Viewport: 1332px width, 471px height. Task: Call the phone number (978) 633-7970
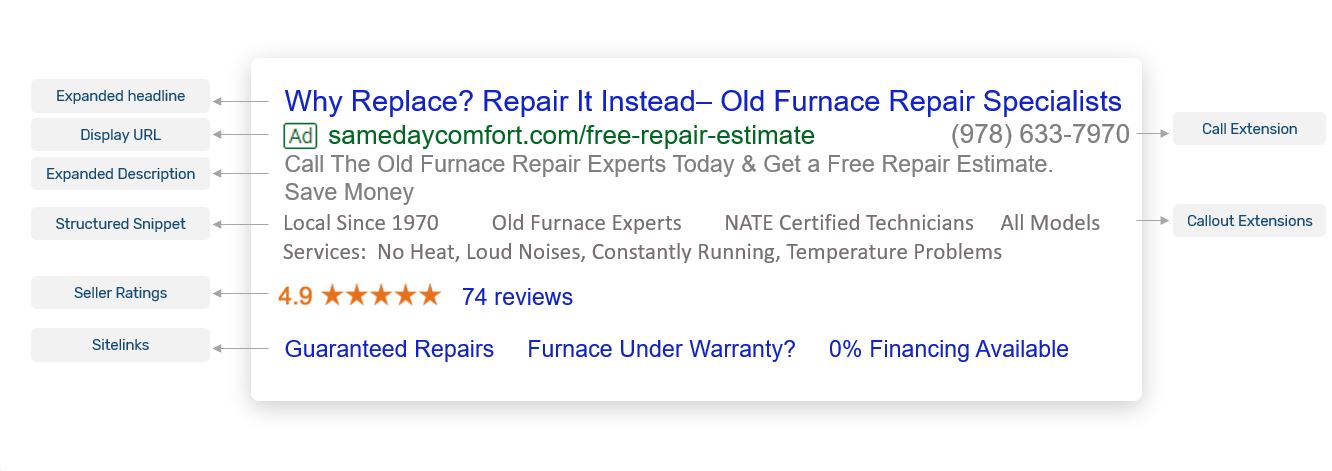1040,134
